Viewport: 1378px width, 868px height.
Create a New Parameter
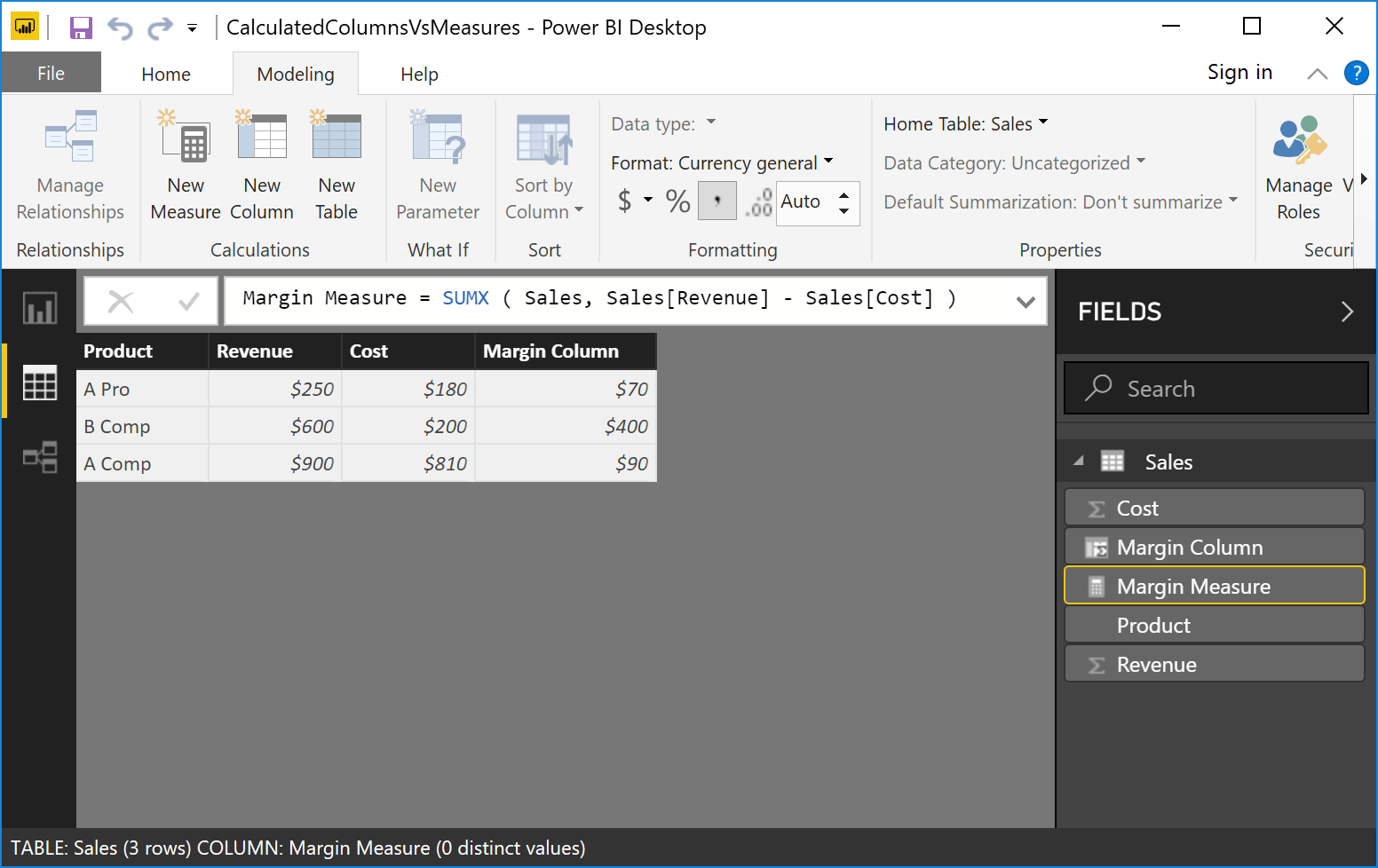point(438,166)
